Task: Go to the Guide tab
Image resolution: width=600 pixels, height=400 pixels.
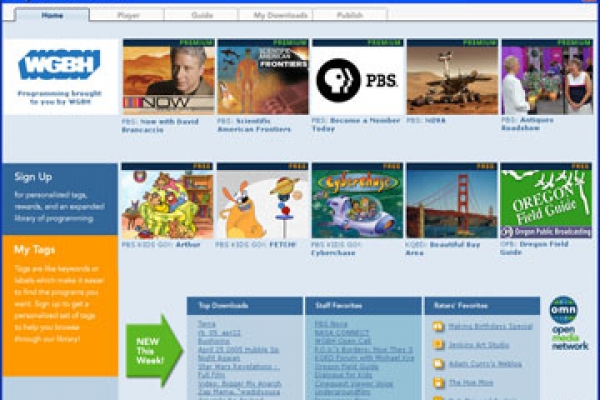Action: 202,15
